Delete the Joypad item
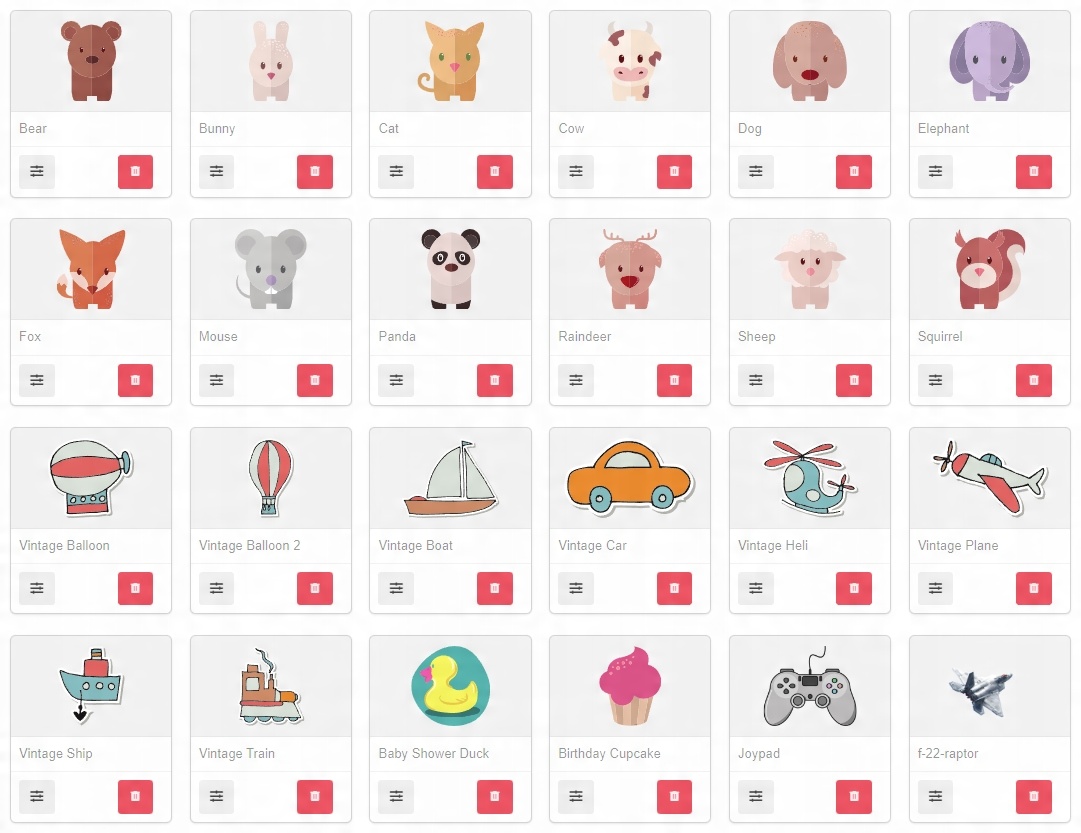 pos(854,796)
